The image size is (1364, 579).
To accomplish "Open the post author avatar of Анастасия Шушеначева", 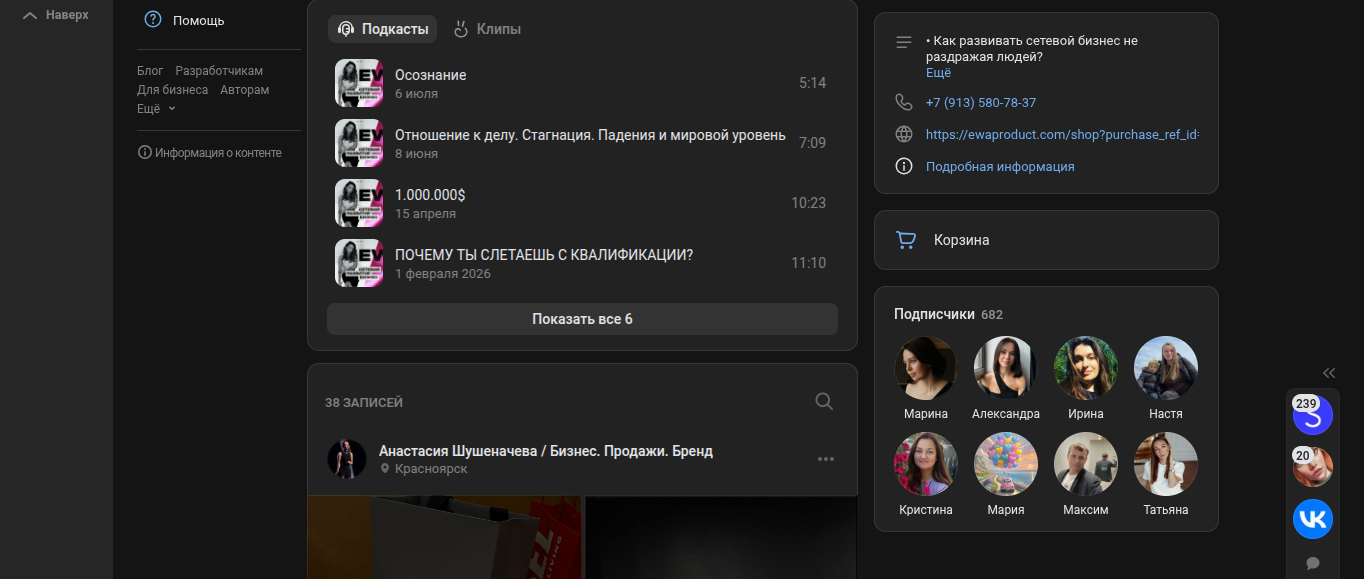I will [347, 459].
